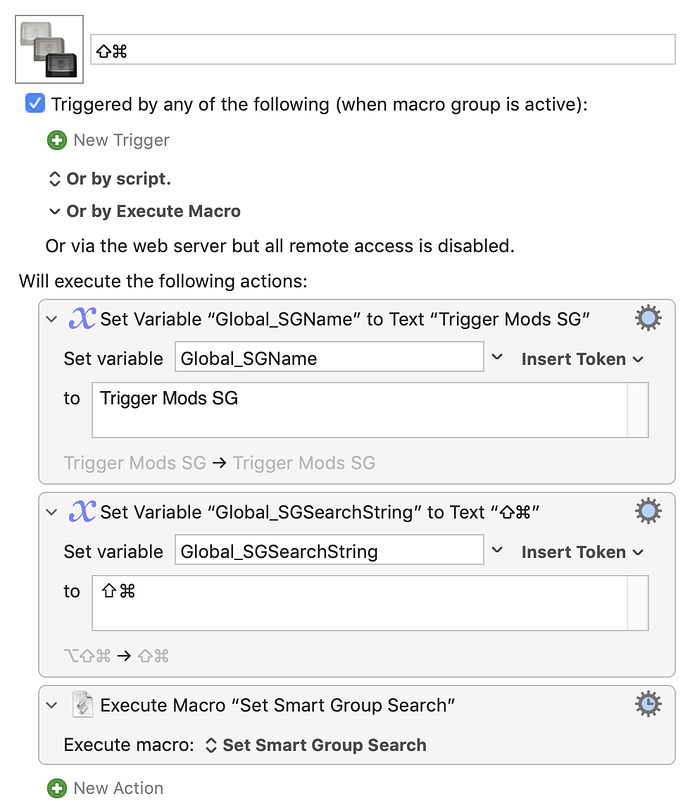Screen dimensions: 690x812
Task: Choose macro via Set Smart Group Search popup
Action: [316, 745]
